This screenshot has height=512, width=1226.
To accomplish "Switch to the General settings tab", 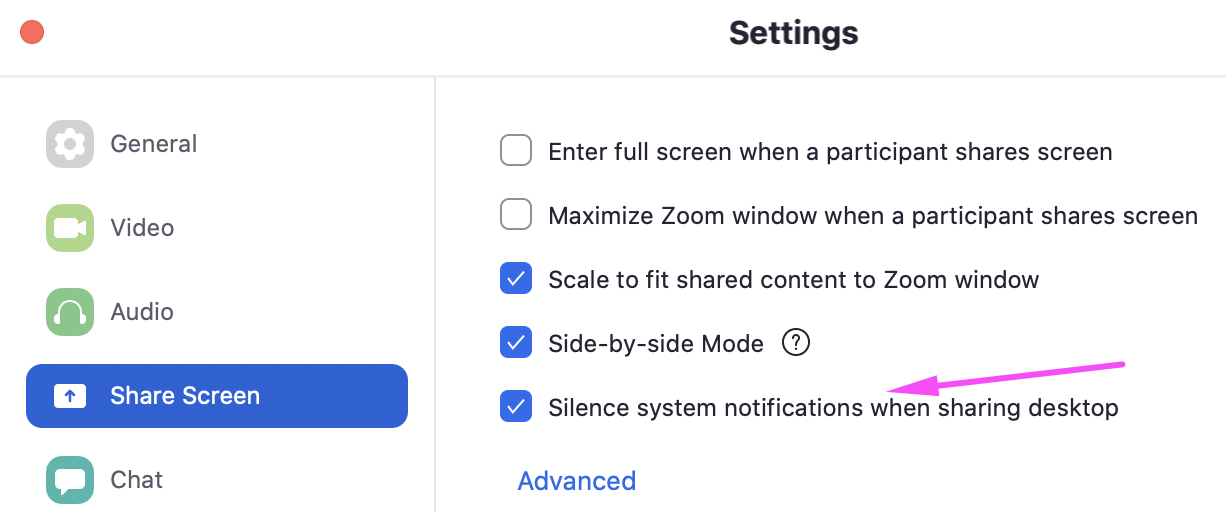I will (x=154, y=144).
